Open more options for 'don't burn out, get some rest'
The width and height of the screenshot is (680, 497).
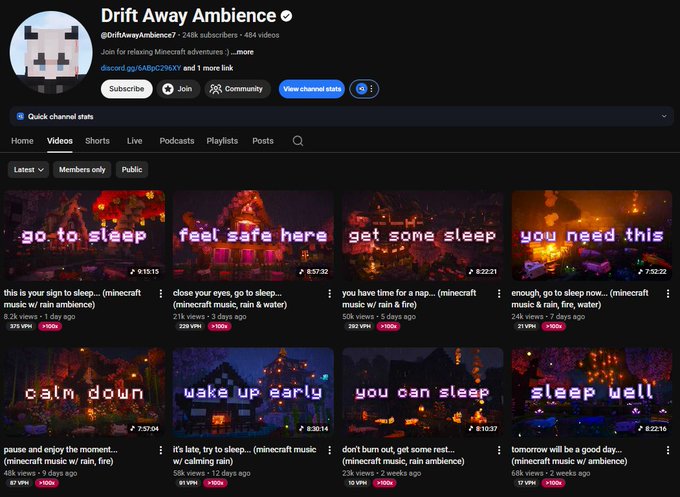(499, 450)
